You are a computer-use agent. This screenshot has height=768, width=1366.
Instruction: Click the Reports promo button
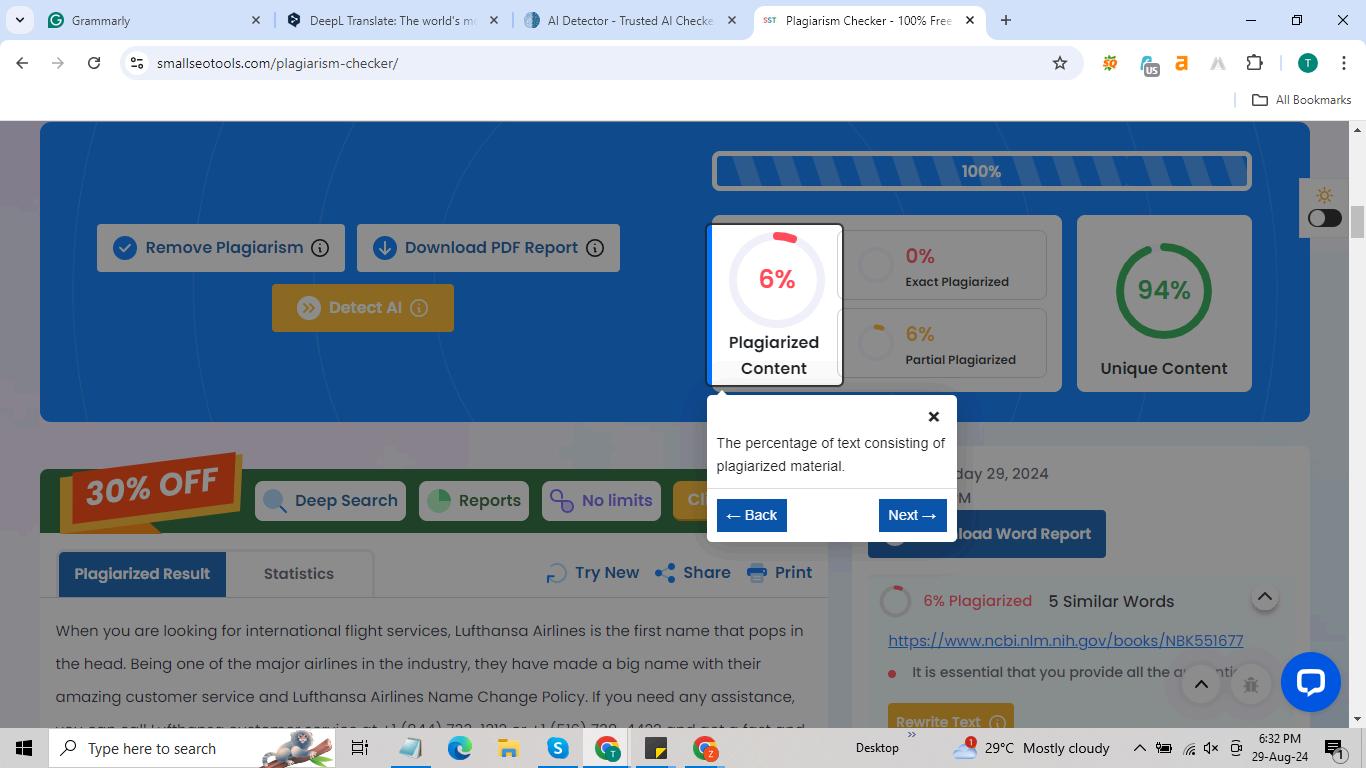click(x=474, y=501)
